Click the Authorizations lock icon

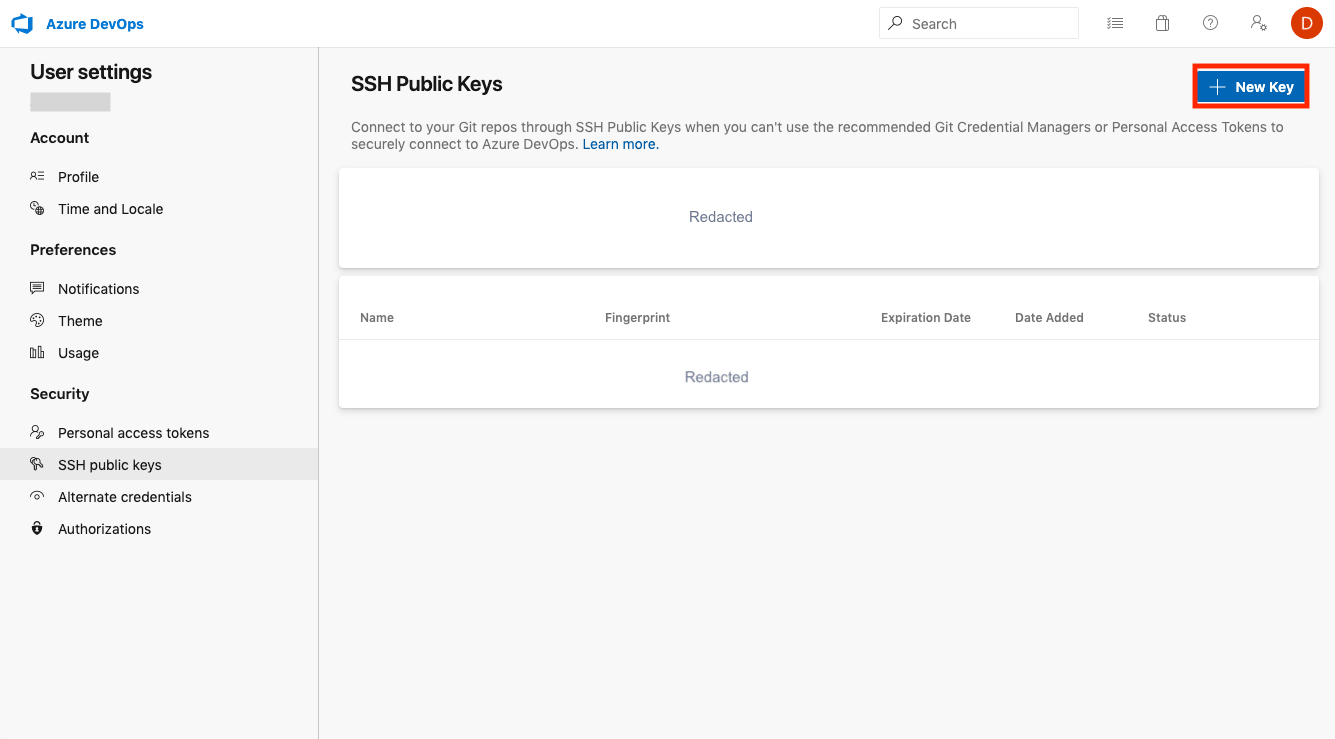[x=37, y=528]
